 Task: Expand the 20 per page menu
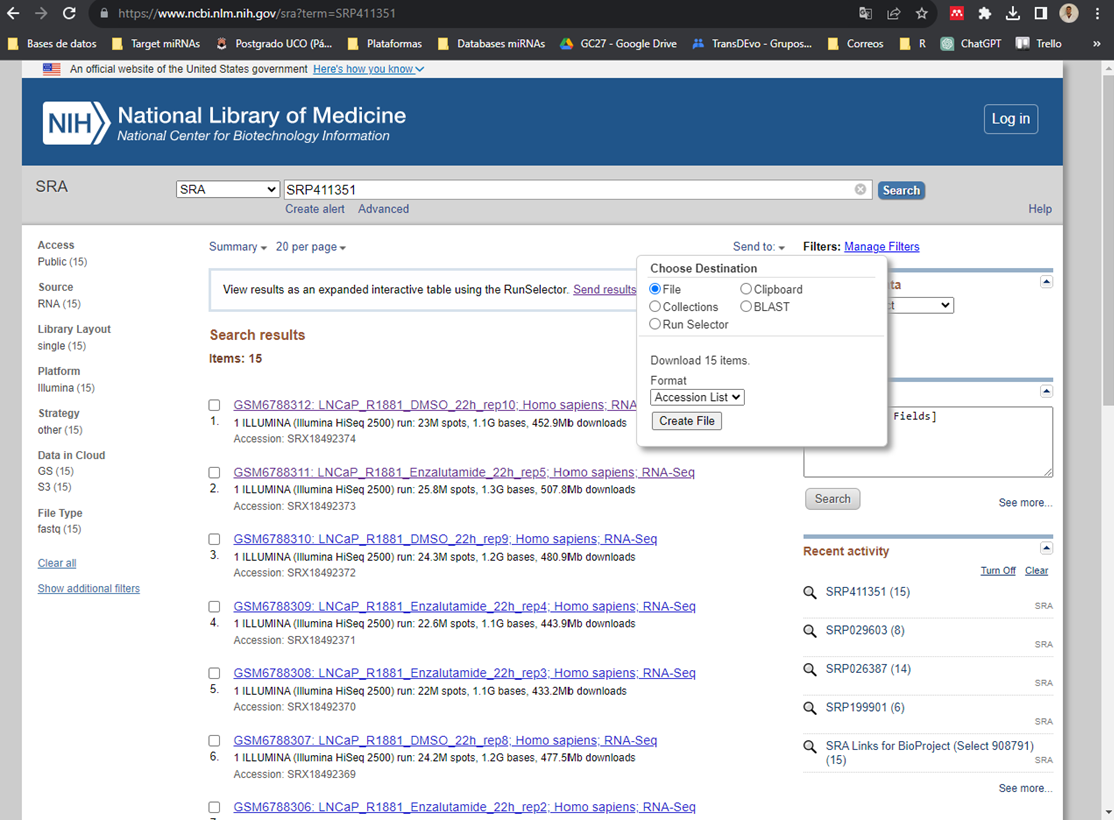click(311, 247)
